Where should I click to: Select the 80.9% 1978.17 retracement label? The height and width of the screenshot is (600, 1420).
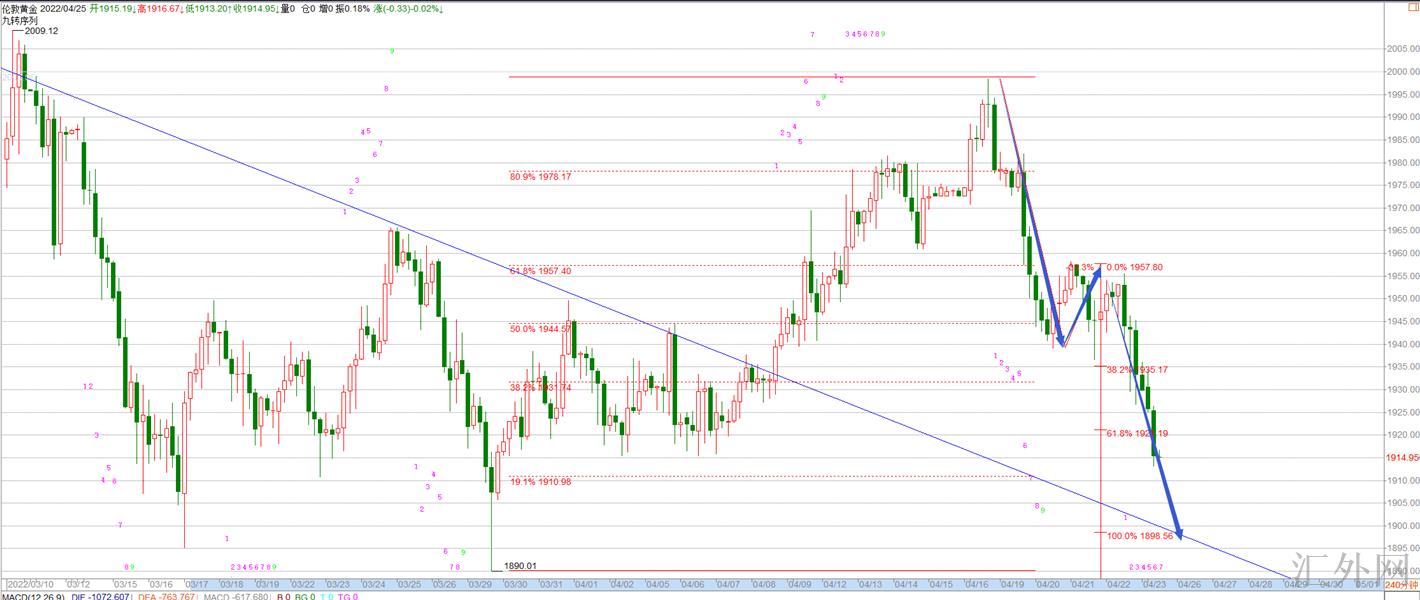tap(540, 177)
